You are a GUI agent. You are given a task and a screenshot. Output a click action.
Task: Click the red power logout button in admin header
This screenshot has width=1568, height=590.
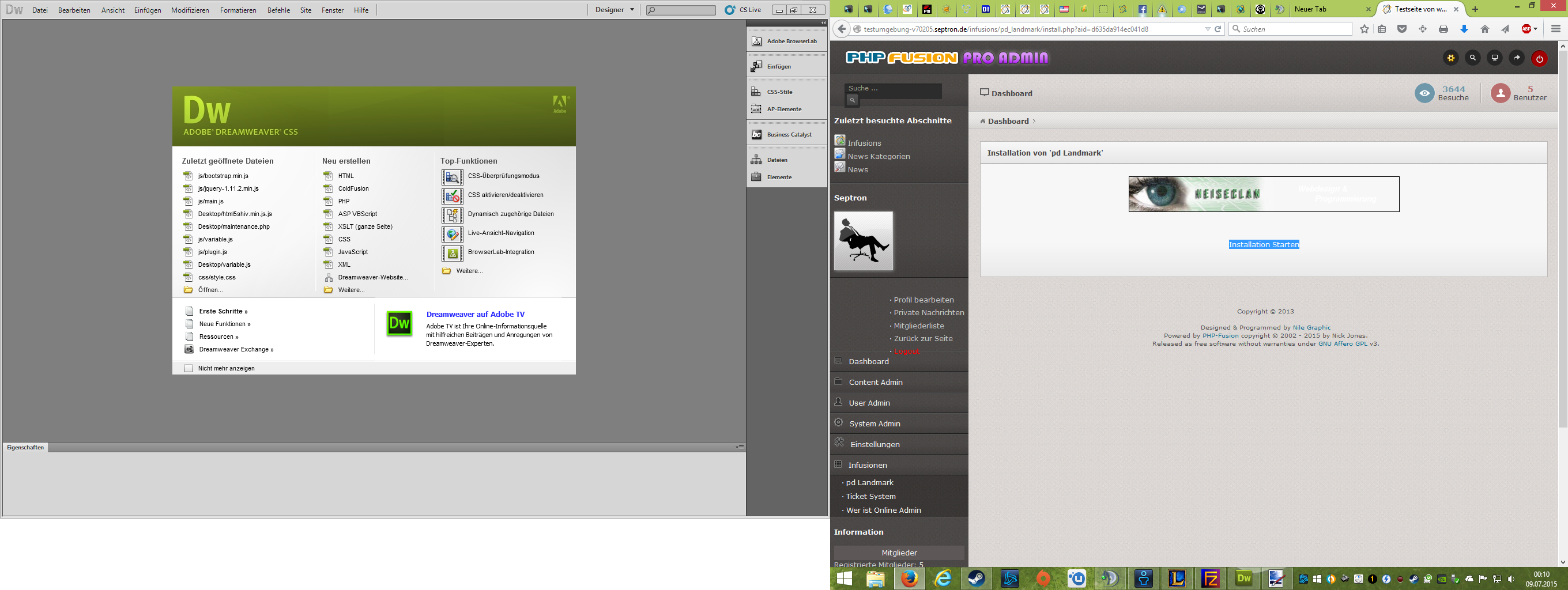point(1539,58)
